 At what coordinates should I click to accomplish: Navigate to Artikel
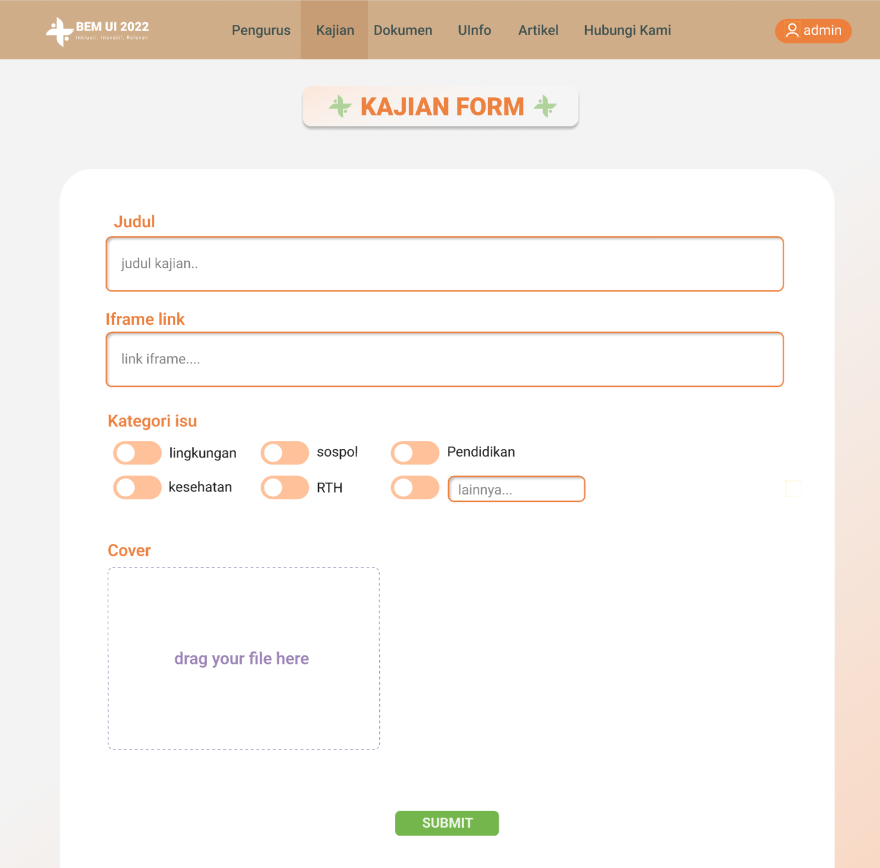(x=538, y=30)
